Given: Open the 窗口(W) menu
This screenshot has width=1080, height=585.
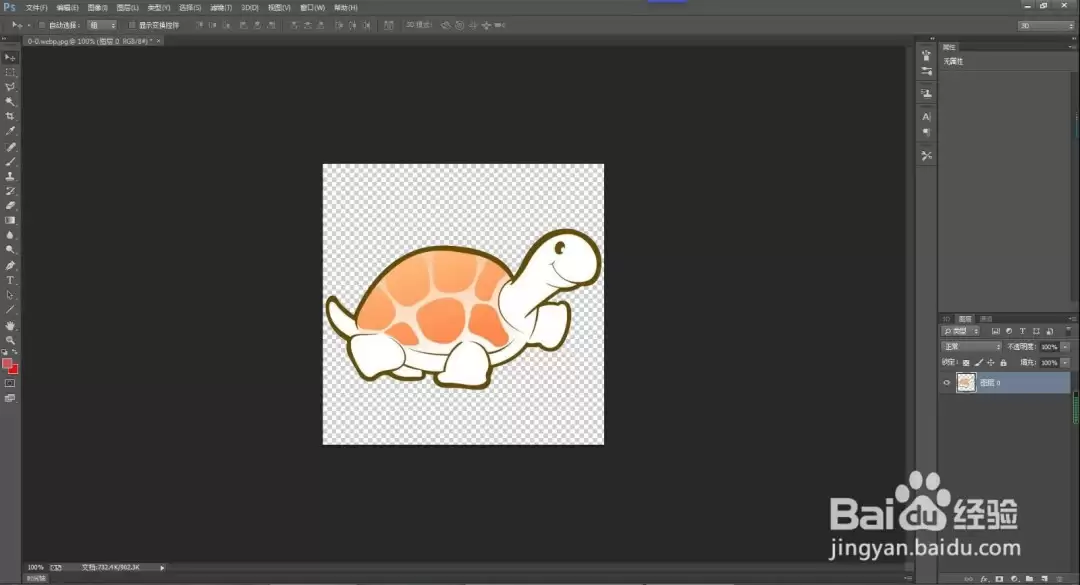Looking at the screenshot, I should [312, 8].
